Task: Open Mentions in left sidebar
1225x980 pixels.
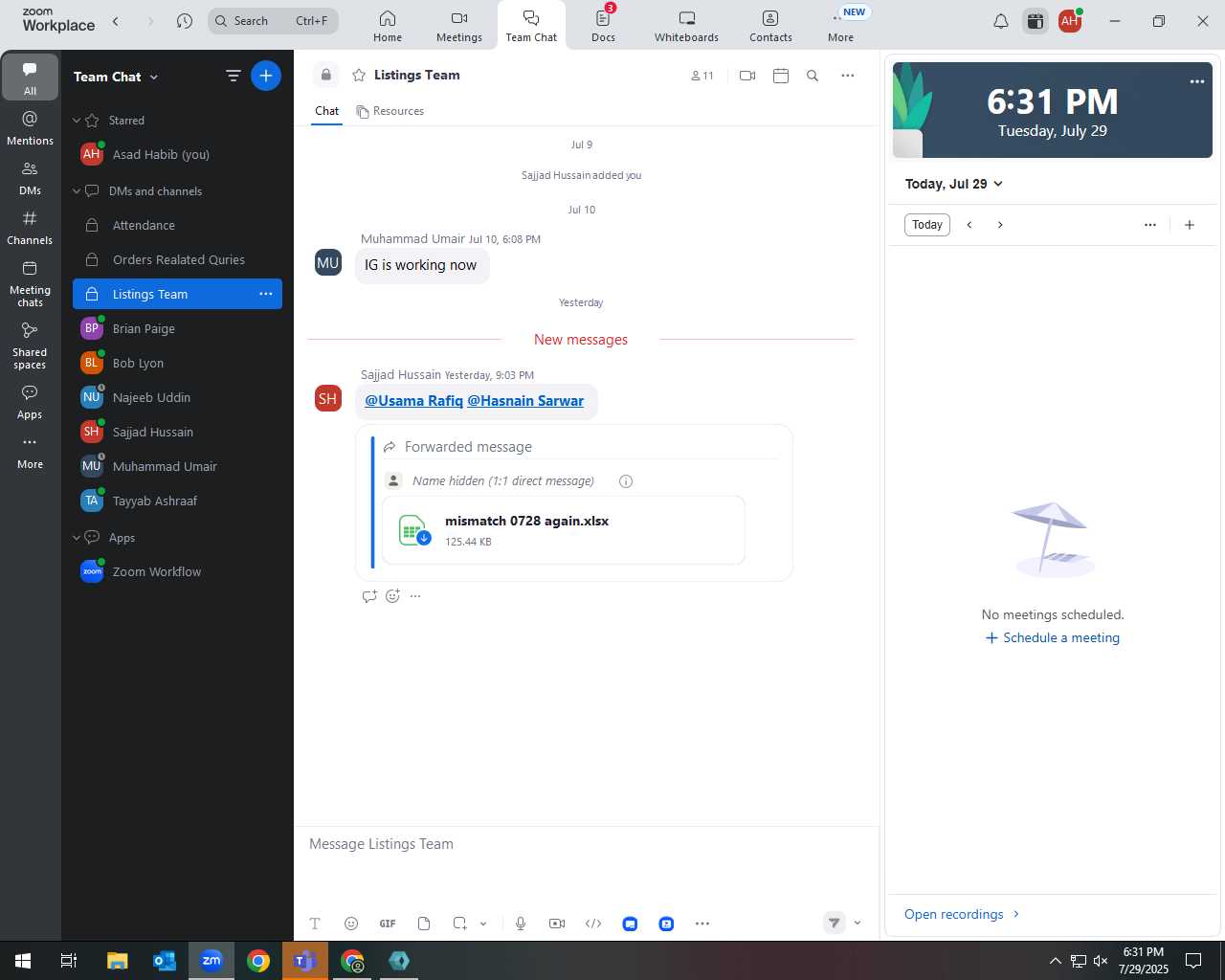Action: point(30,127)
